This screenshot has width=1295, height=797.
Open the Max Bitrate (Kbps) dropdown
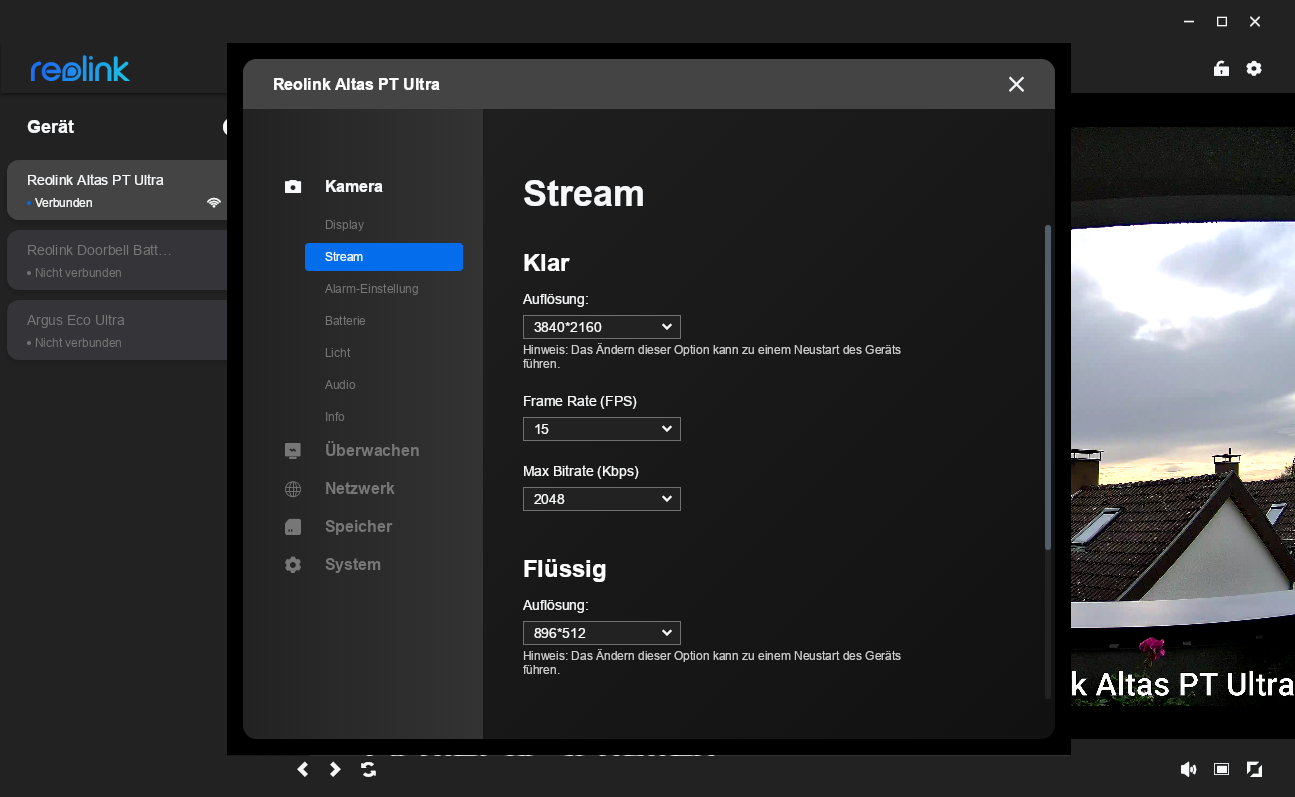[601, 499]
